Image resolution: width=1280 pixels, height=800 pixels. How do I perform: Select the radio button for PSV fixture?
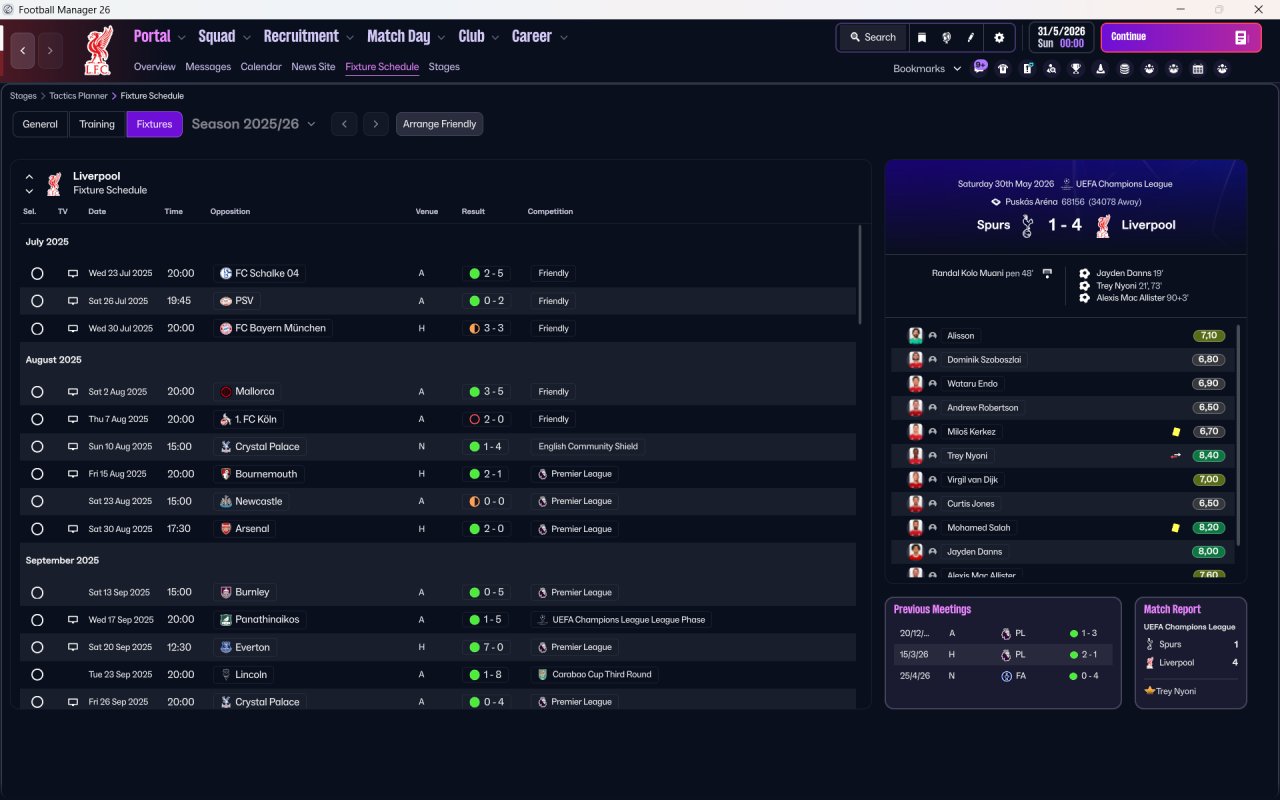37,301
